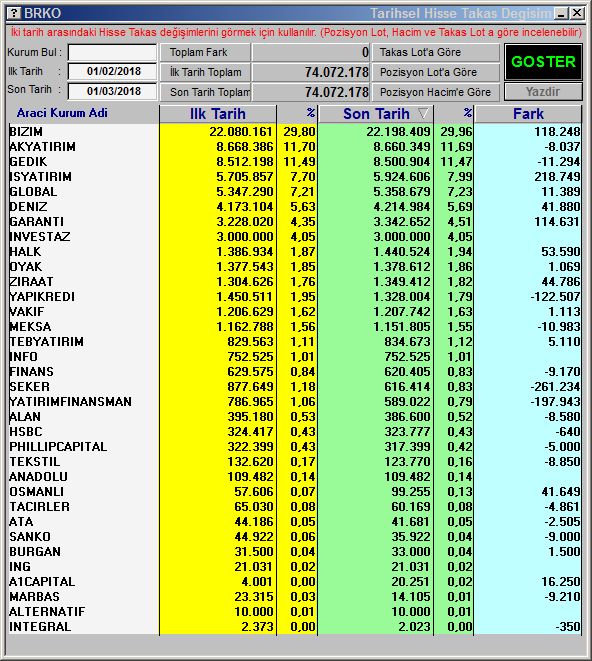Select the MARBAS row

(x=295, y=597)
